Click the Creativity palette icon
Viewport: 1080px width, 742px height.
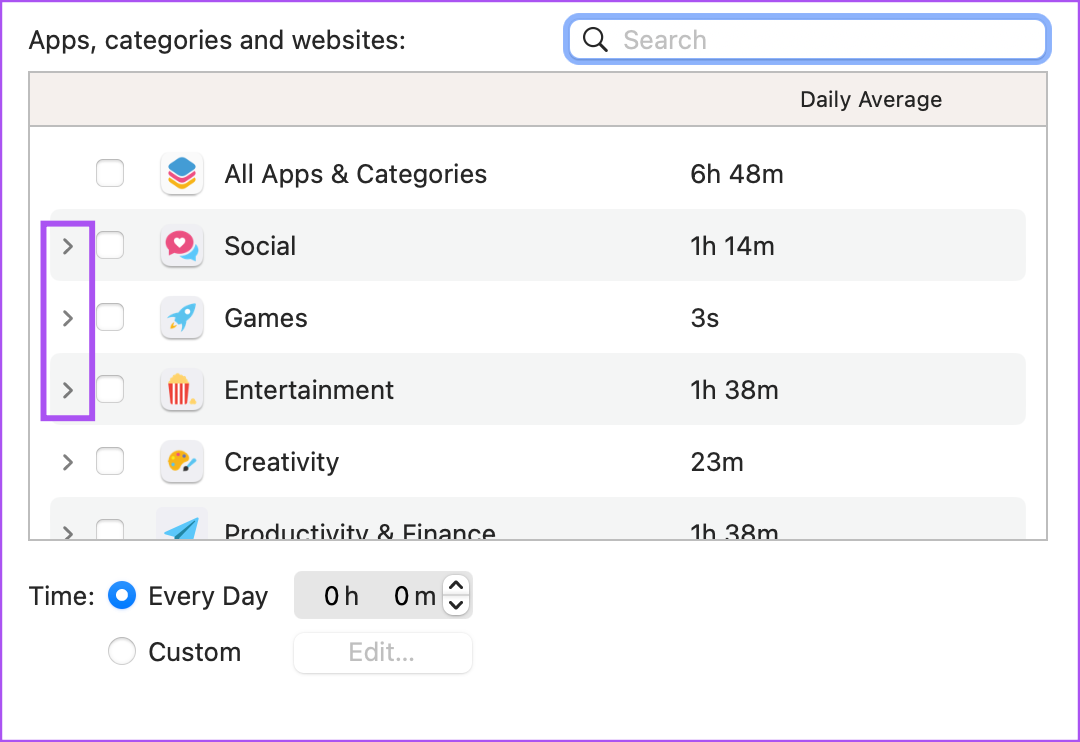(x=181, y=461)
